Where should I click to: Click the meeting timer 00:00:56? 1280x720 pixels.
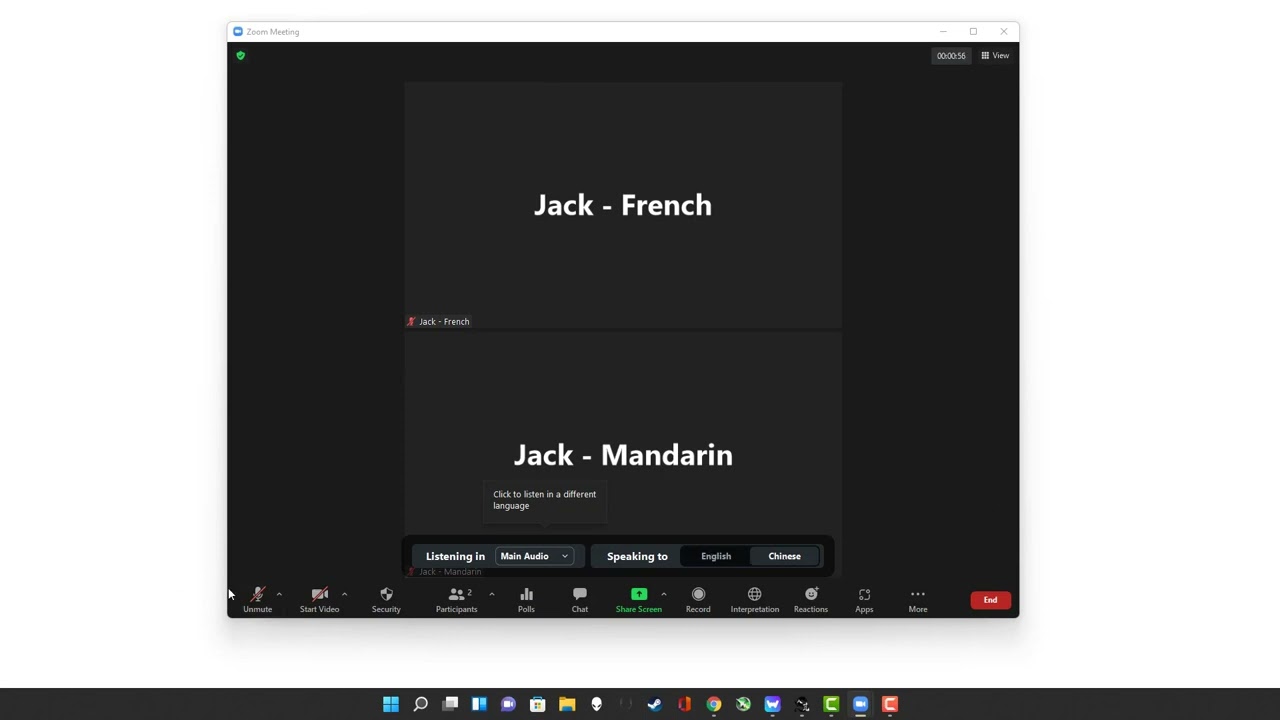point(951,55)
